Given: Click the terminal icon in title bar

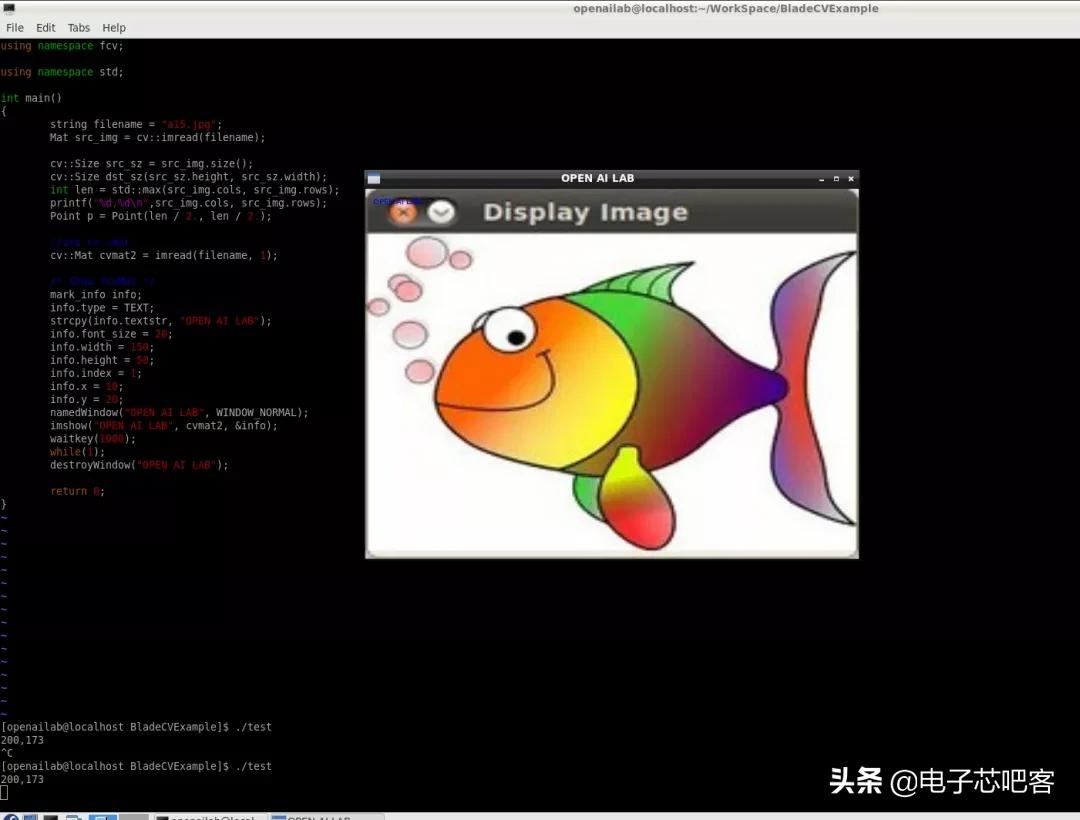Looking at the screenshot, I should [9, 8].
